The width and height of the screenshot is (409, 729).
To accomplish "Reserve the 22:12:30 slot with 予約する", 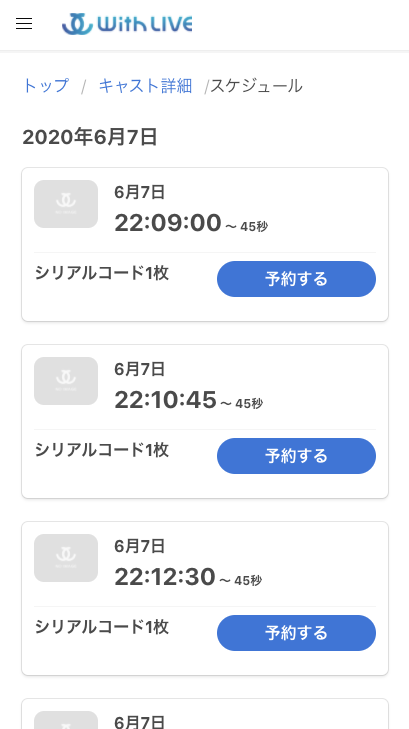I will pos(297,633).
